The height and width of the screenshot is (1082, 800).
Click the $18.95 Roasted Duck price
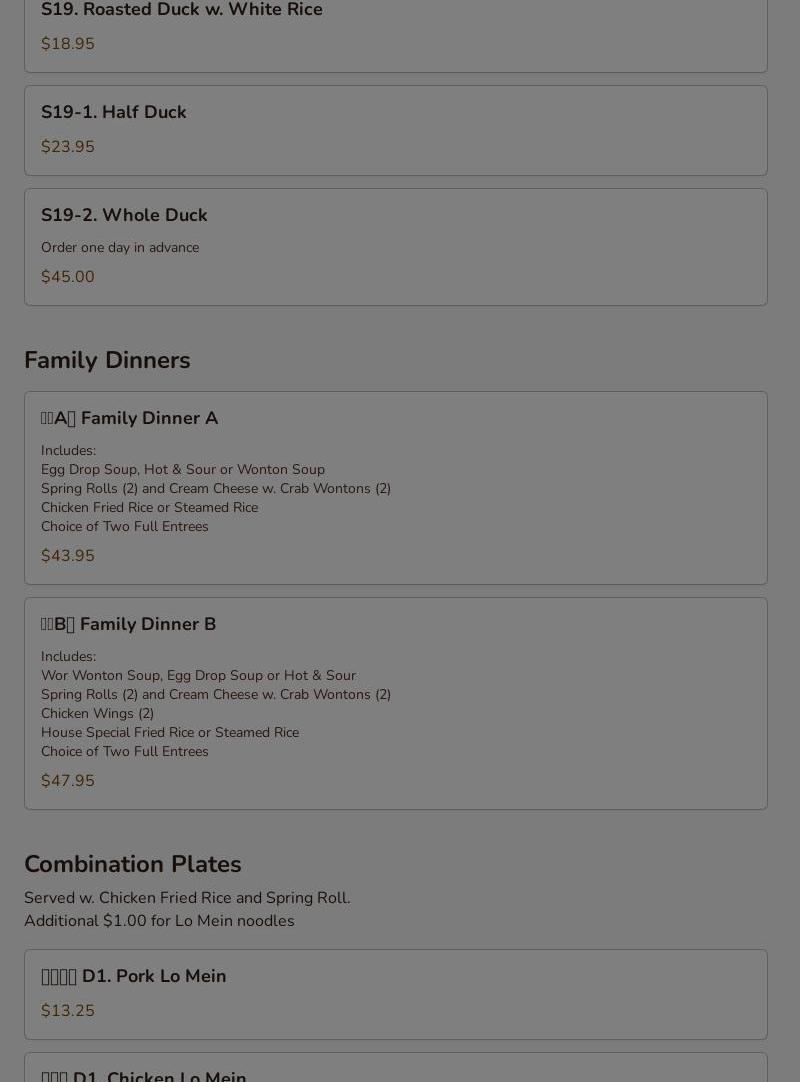click(x=68, y=43)
